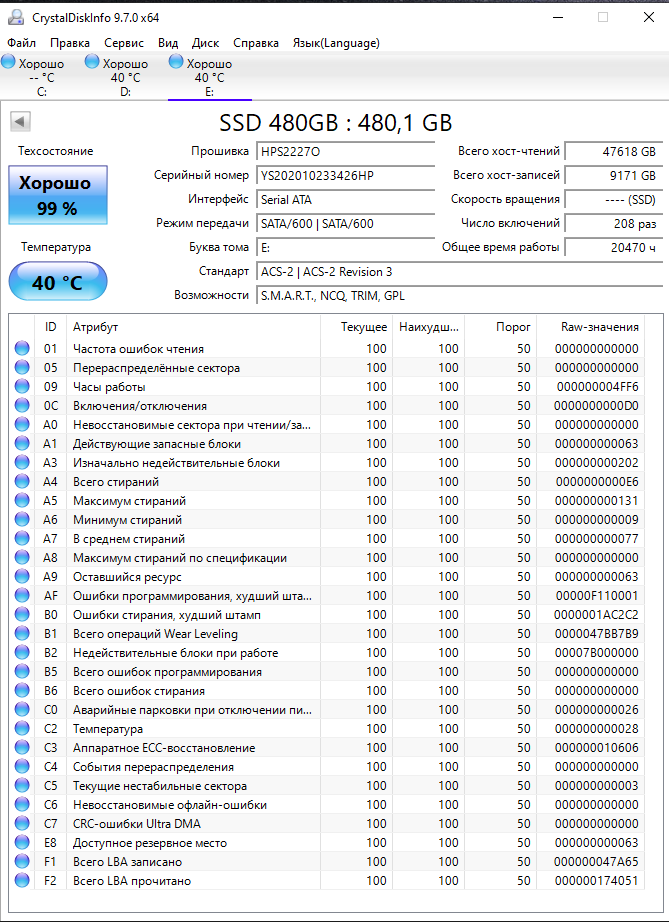This screenshot has width=669, height=922.
Task: Click status icon for row F2 Всего LBA прочитано
Action: click(22, 880)
